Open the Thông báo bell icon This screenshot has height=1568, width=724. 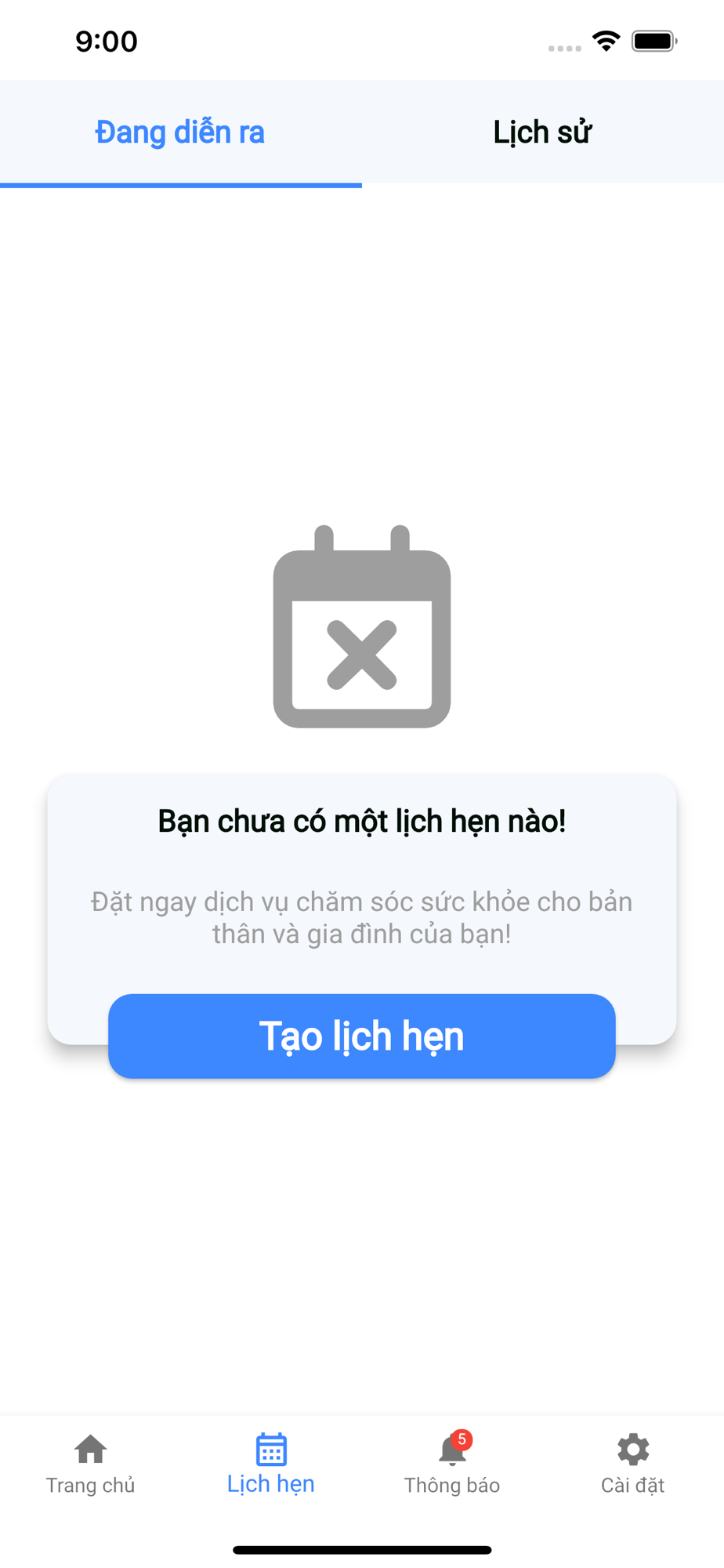click(x=452, y=1450)
